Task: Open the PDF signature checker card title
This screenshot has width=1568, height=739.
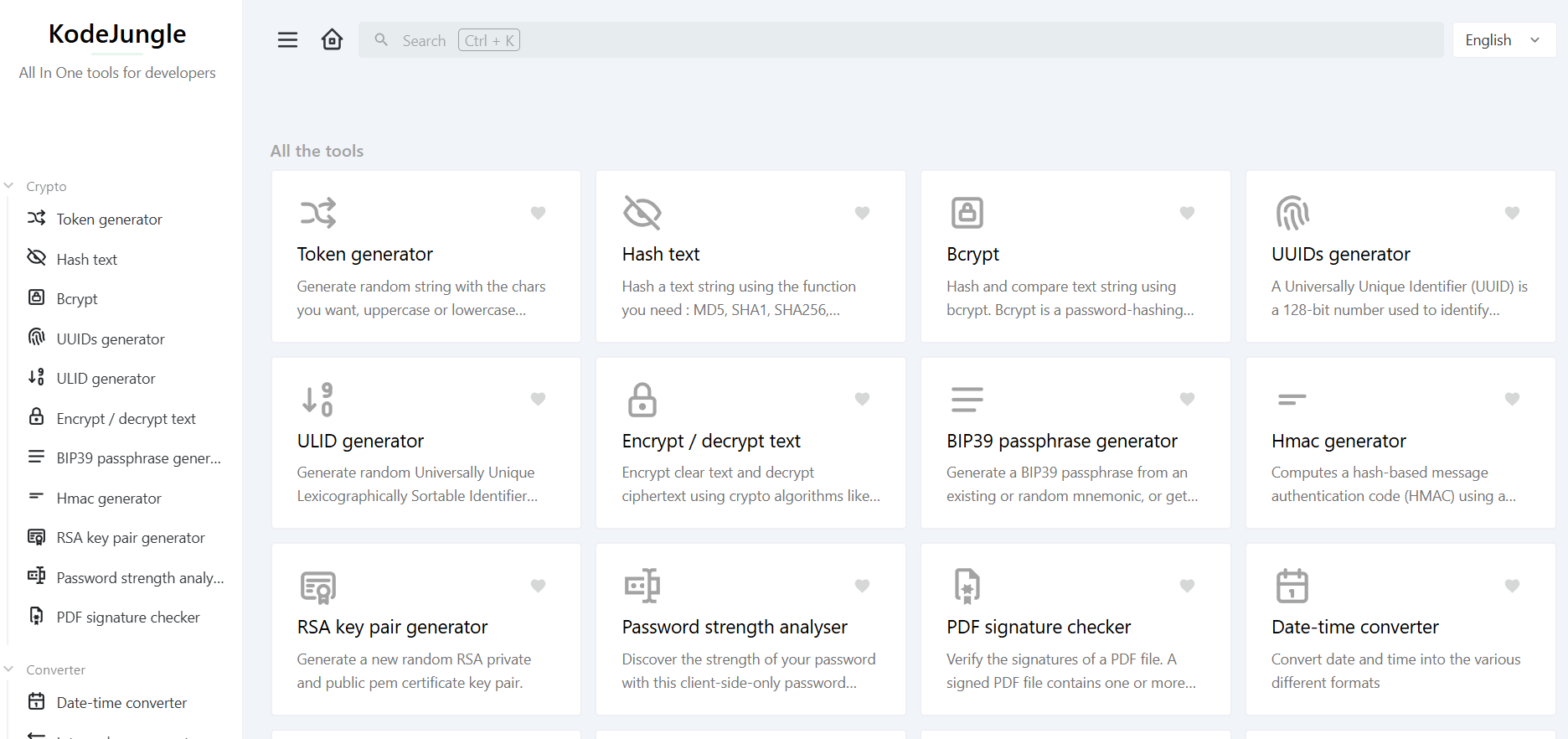Action: [1039, 627]
